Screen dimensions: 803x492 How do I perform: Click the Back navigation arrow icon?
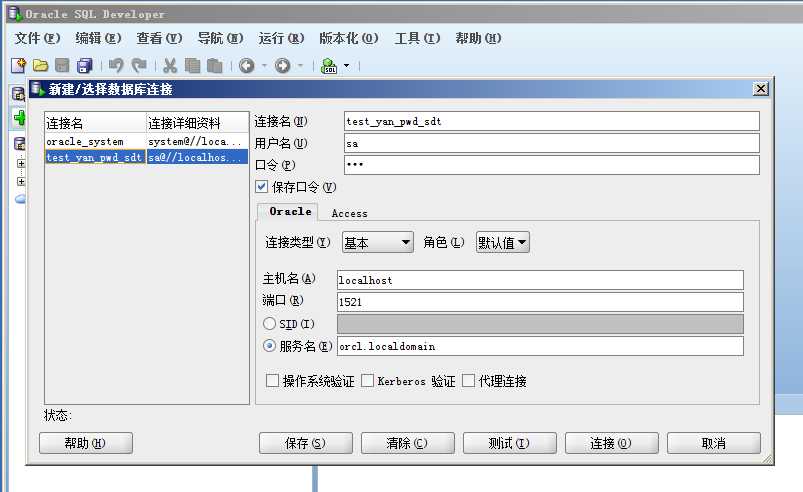point(247,66)
